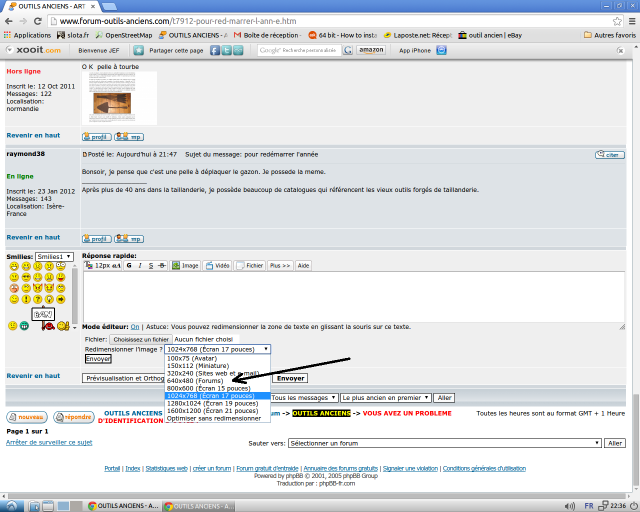Open the Statistiques web footer link

(167, 468)
